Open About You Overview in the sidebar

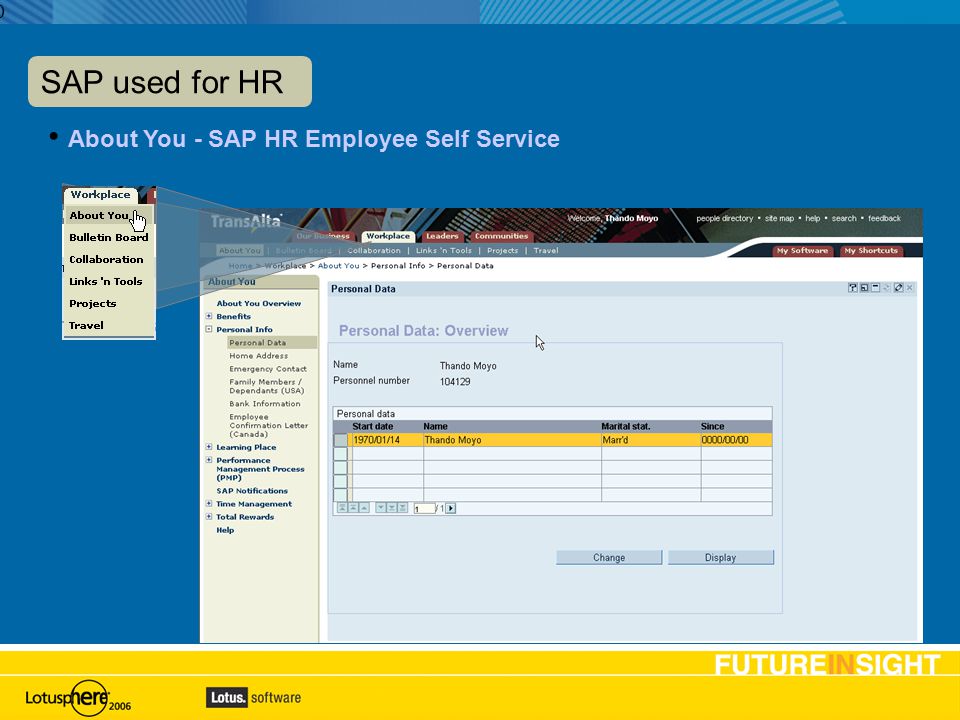[x=258, y=304]
